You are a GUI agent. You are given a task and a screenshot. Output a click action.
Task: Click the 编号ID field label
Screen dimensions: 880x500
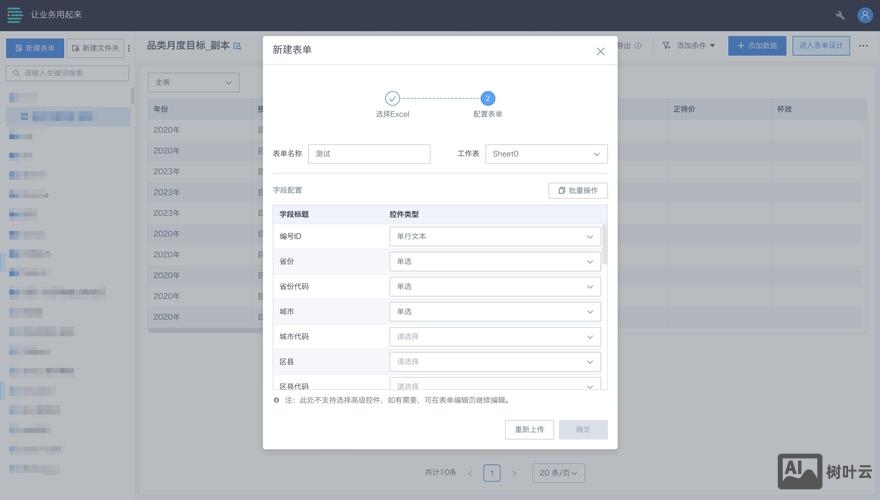tap(290, 236)
